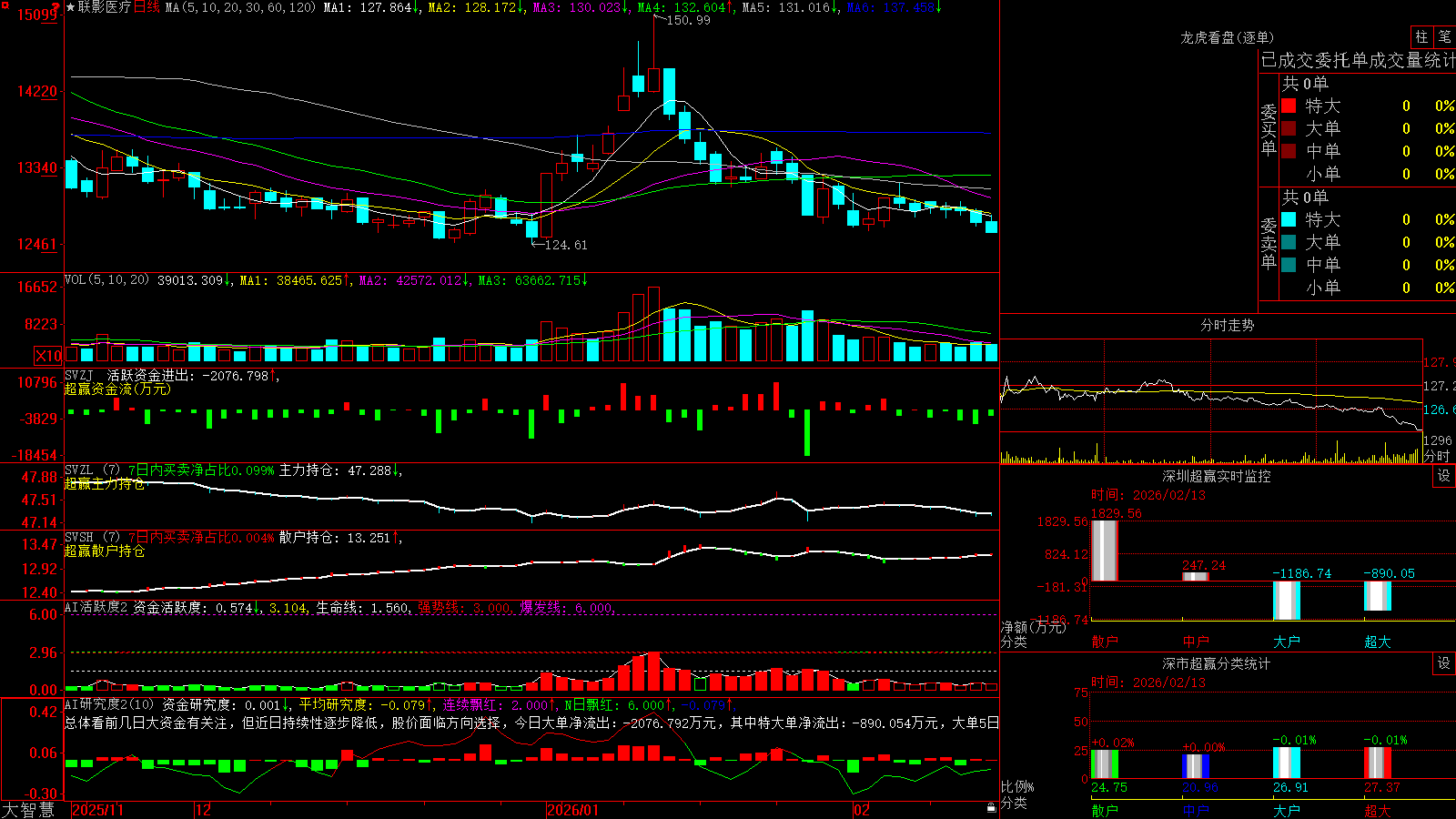1456x819 pixels.
Task: Click the 委卖单 vertical label
Action: click(x=1269, y=243)
